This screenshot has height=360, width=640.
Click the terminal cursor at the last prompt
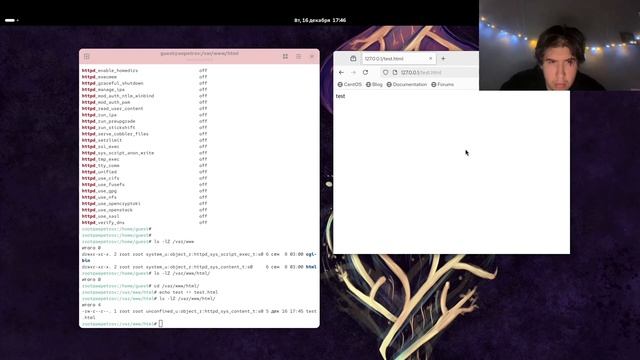pyautogui.click(x=161, y=324)
